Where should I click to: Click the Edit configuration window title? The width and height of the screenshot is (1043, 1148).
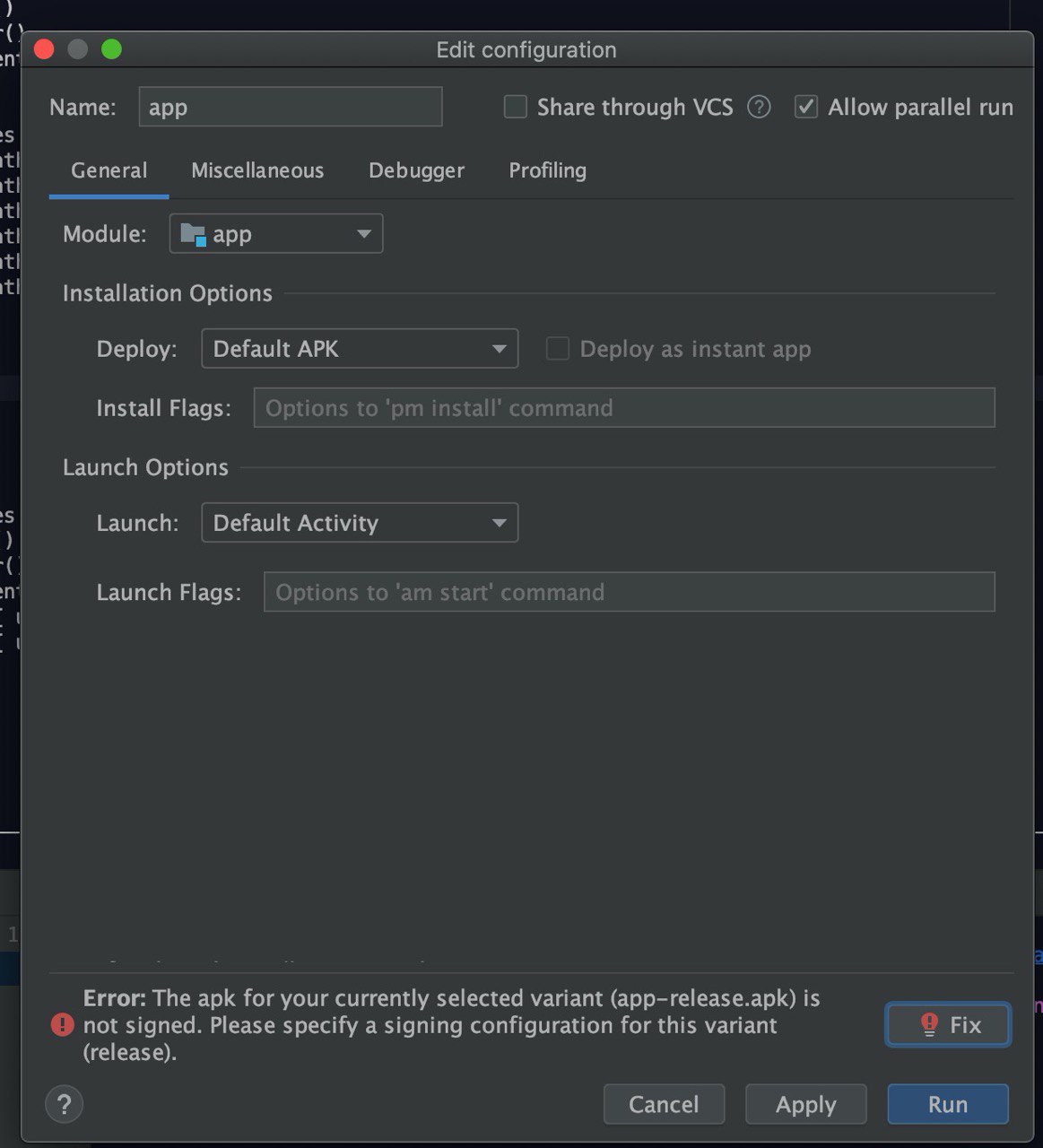[x=526, y=50]
